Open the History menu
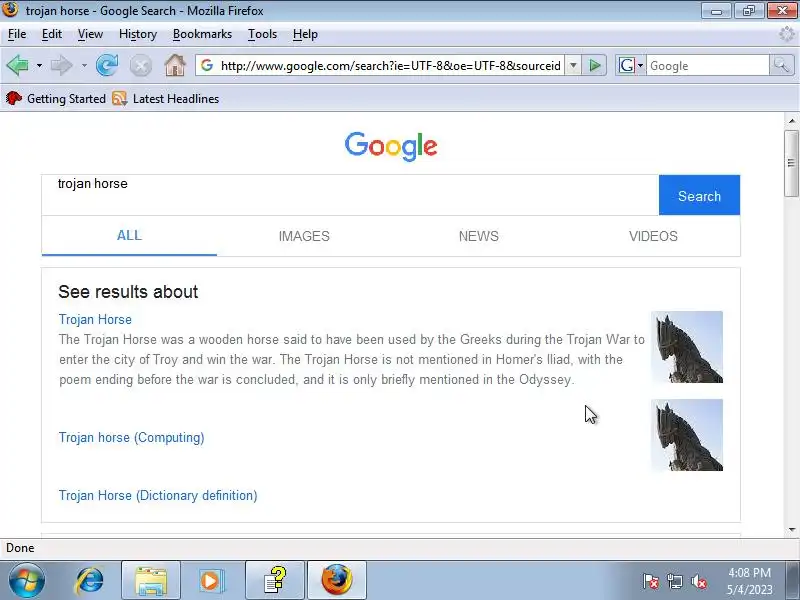Screen dimensions: 800x600 (x=138, y=34)
